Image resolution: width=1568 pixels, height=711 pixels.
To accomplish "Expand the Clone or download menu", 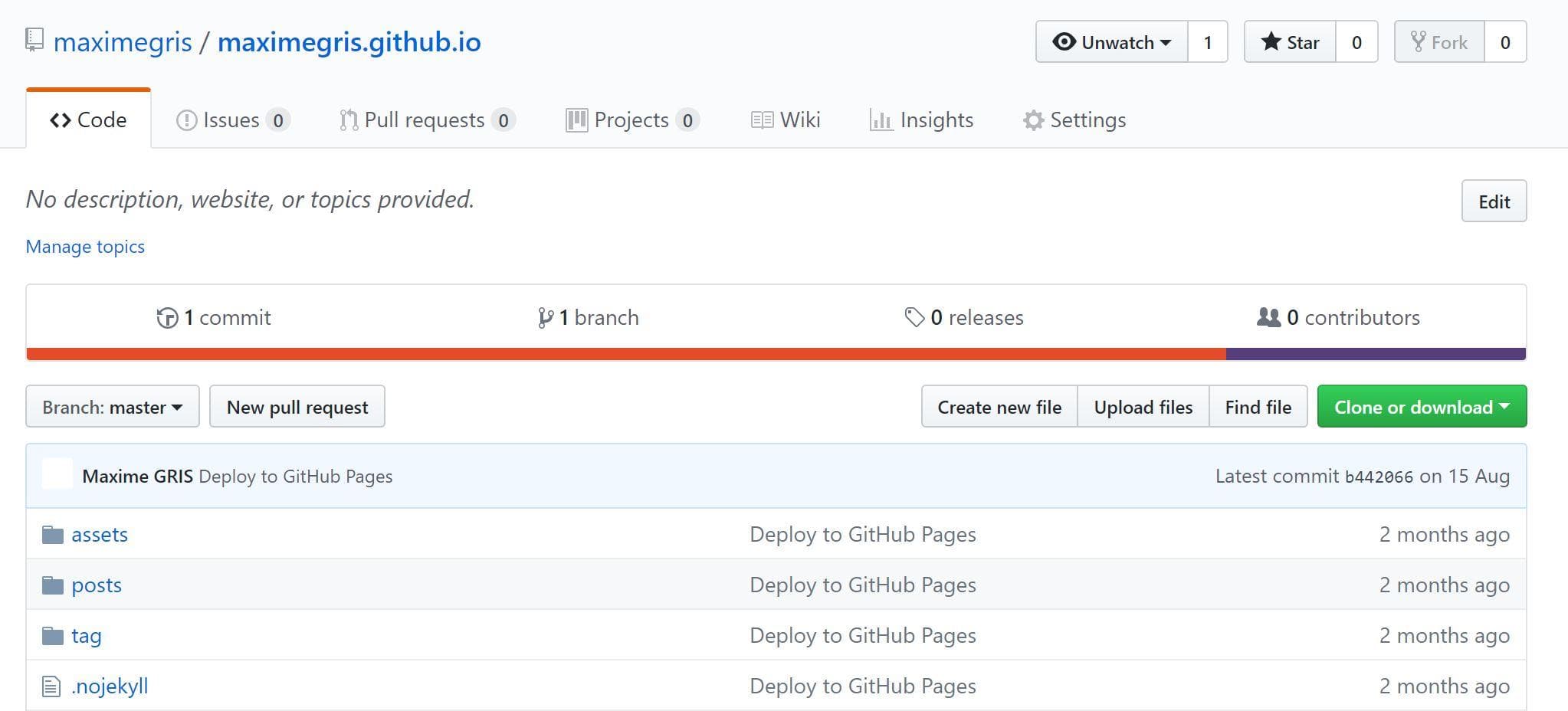I will (x=1422, y=406).
